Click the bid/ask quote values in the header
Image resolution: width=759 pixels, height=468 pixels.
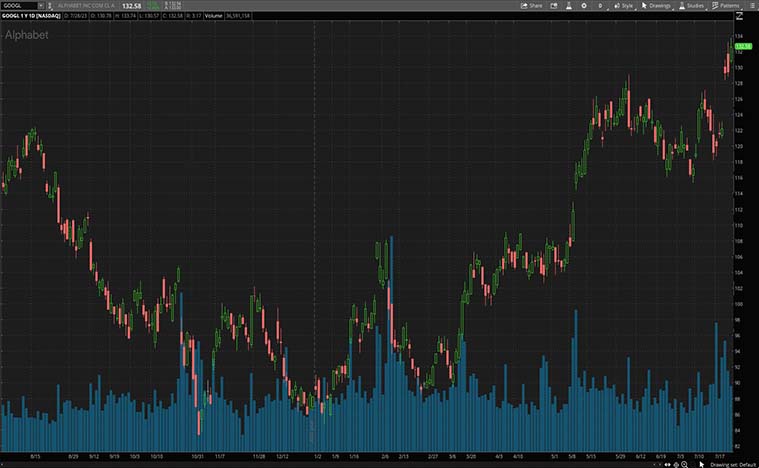tap(173, 6)
